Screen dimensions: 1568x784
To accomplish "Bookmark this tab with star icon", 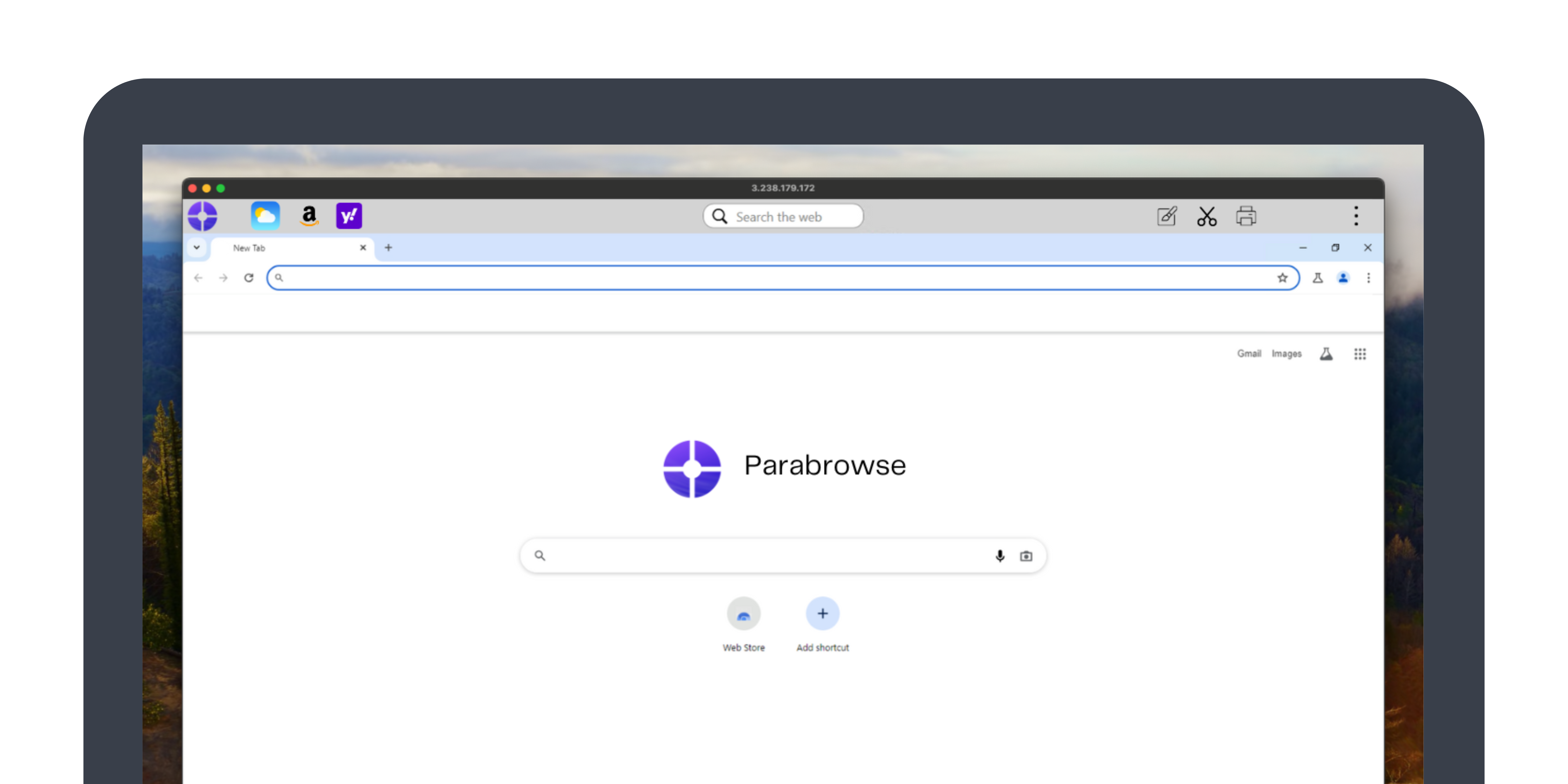I will click(1283, 278).
